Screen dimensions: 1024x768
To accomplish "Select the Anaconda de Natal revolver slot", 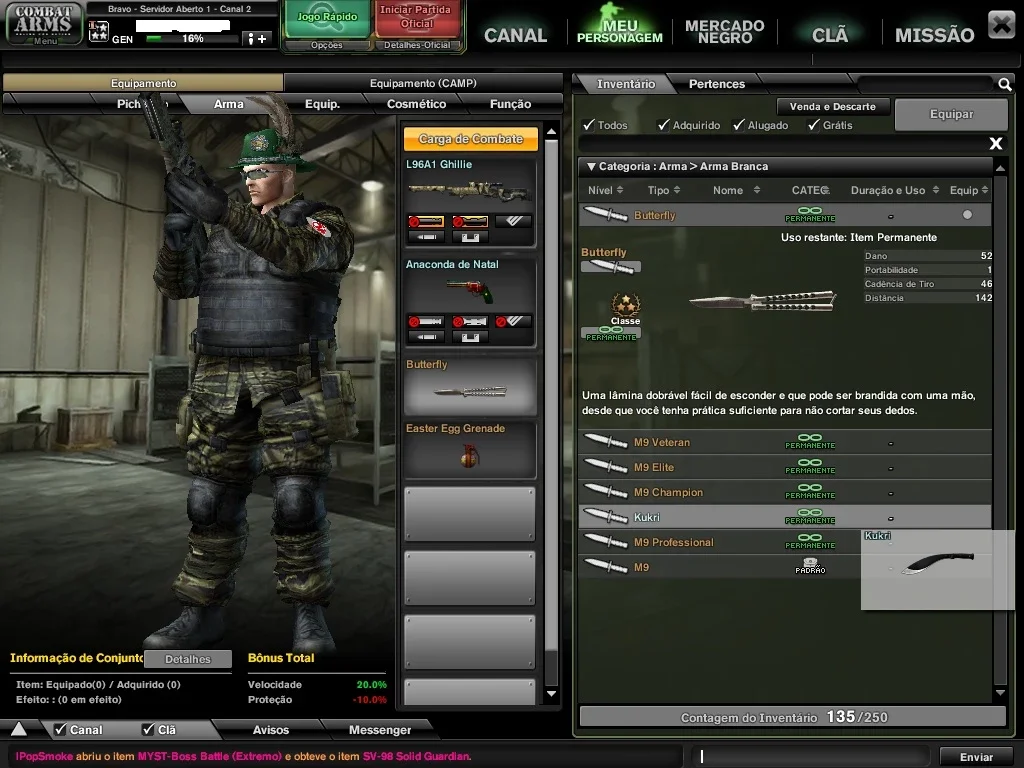I will (x=470, y=302).
